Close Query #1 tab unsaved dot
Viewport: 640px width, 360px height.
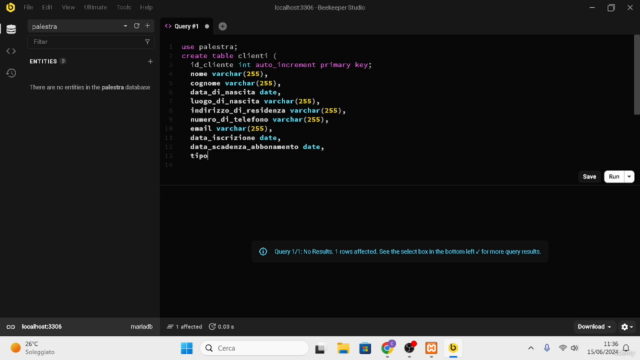pos(207,27)
